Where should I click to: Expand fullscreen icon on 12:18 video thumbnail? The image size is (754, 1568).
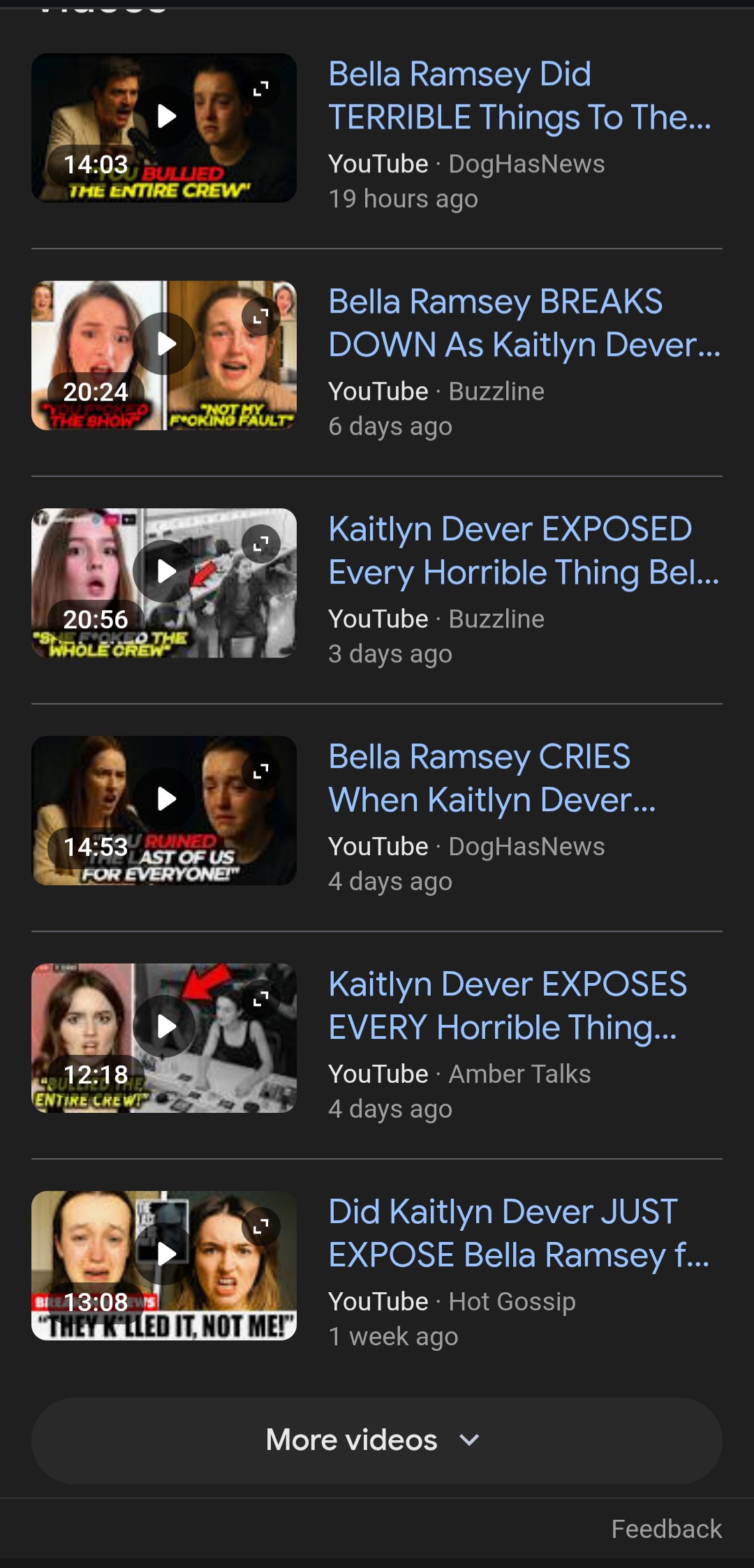tap(261, 999)
